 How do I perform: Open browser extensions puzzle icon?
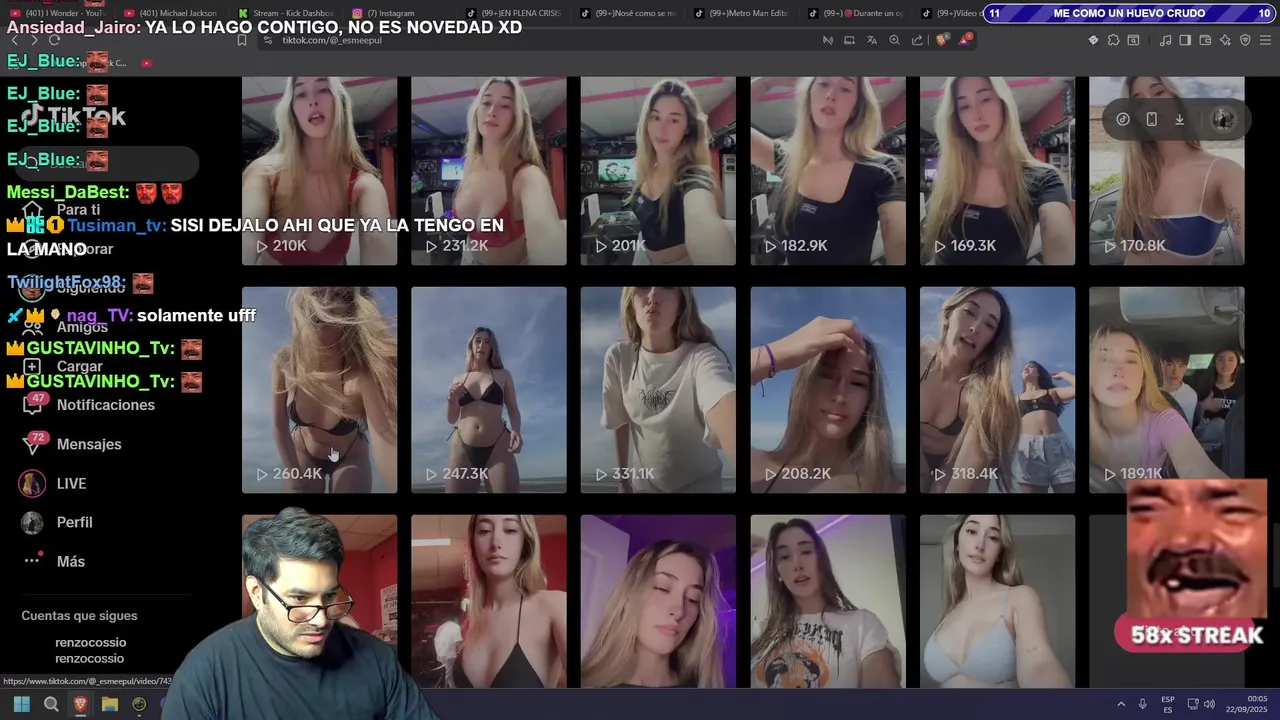[x=1113, y=40]
